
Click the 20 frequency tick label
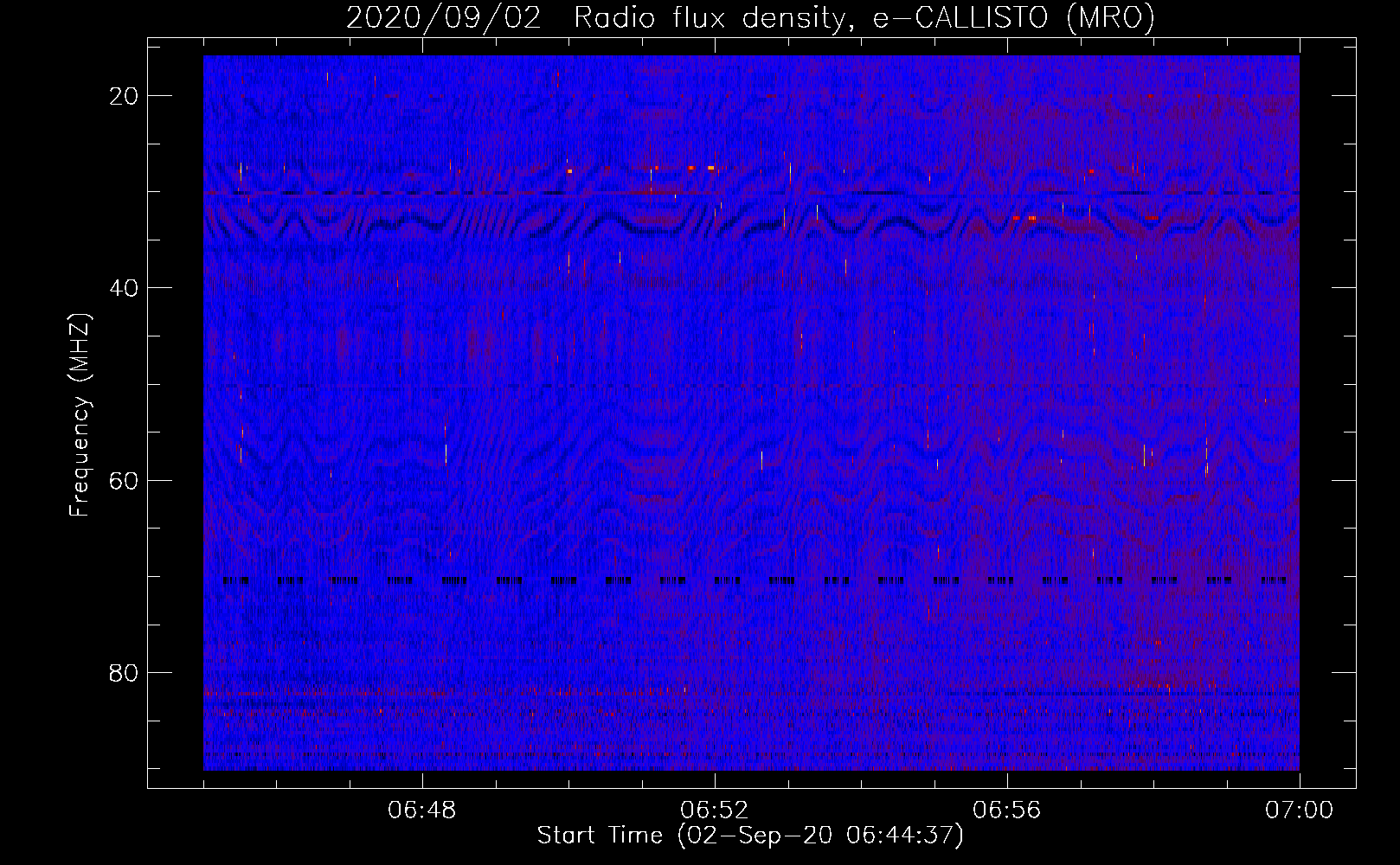tap(125, 96)
